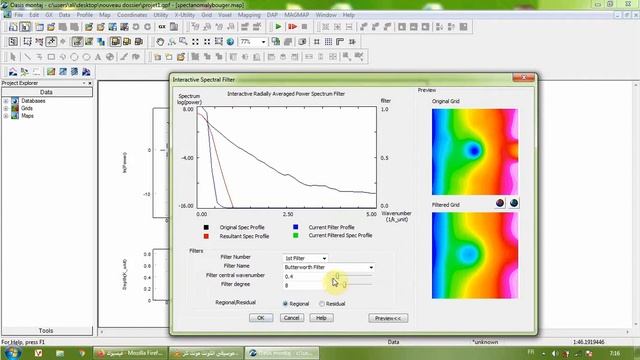The image size is (640, 360).
Task: Click the Maps icon in Project Explorer
Action: [x=15, y=116]
